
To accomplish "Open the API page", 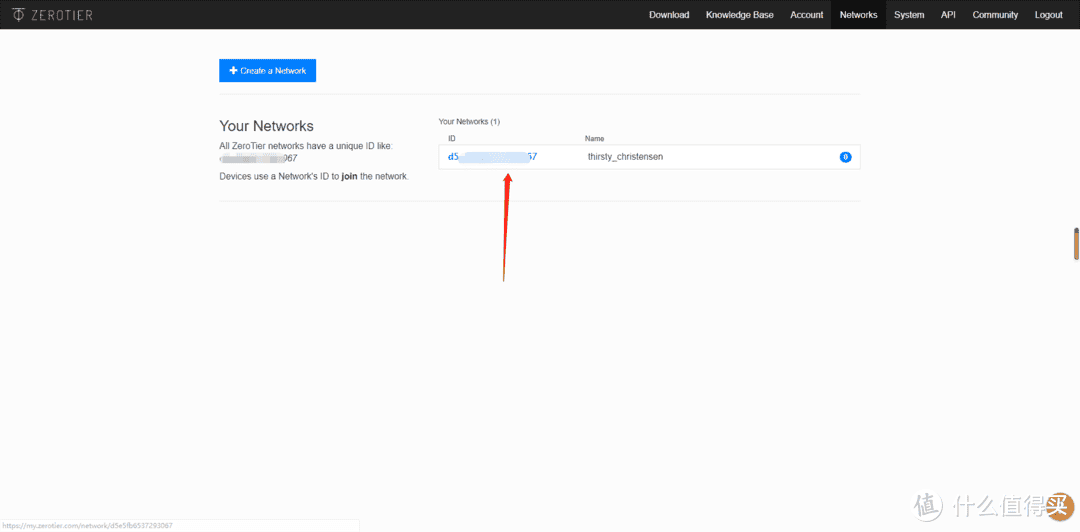I will [948, 14].
